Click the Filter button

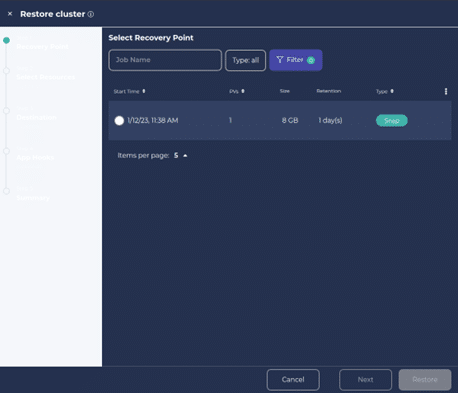(296, 60)
